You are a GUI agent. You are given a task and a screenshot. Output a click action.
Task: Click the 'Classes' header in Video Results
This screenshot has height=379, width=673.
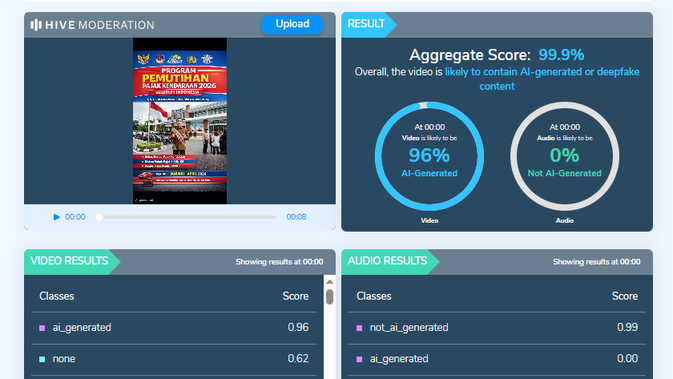coord(57,296)
